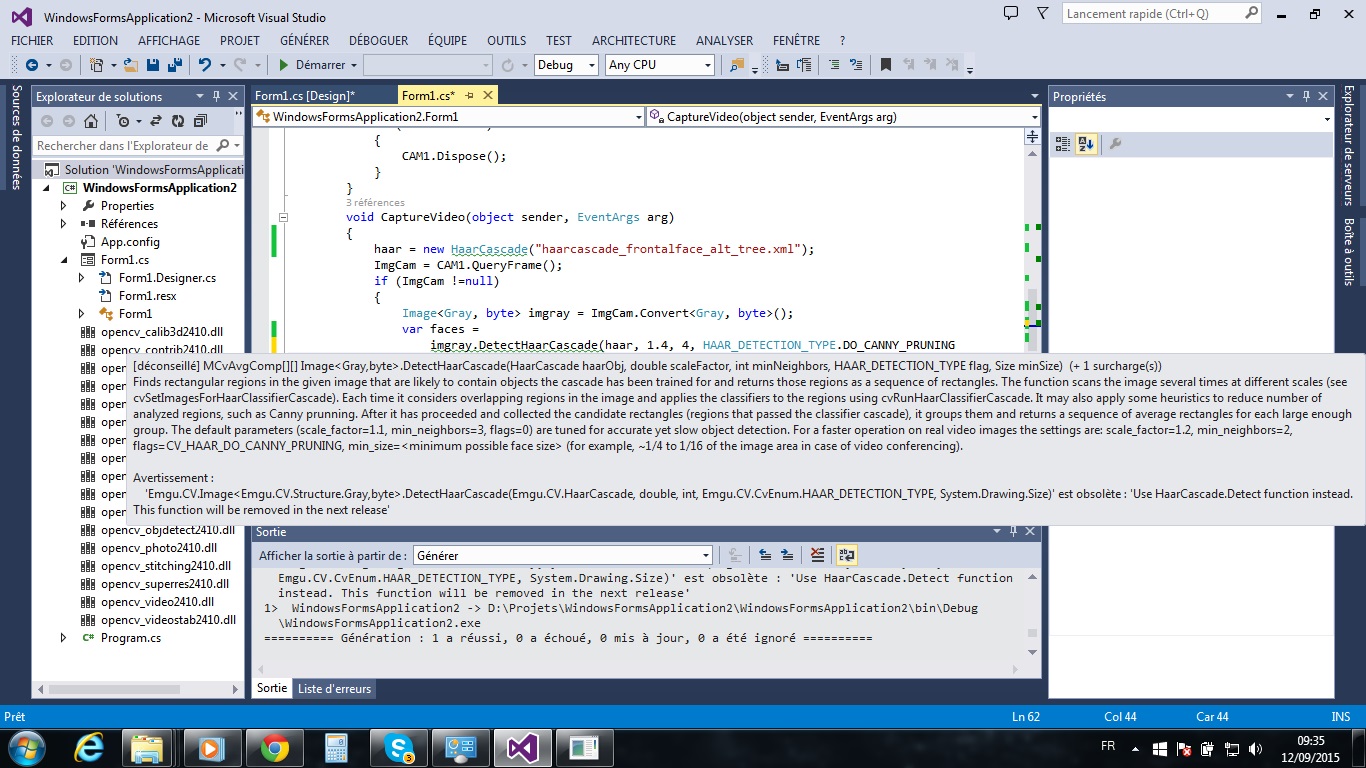Click the New Project toolbar icon
This screenshot has height=768, width=1366.
click(x=97, y=65)
